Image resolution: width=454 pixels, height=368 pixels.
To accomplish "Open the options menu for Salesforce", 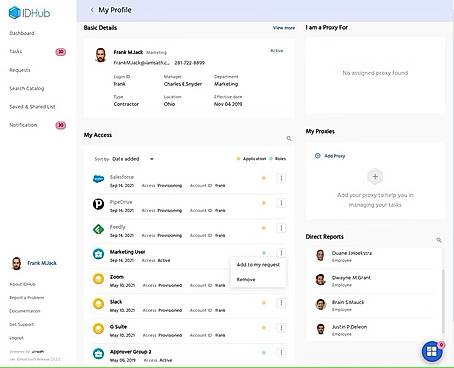I will tap(281, 178).
